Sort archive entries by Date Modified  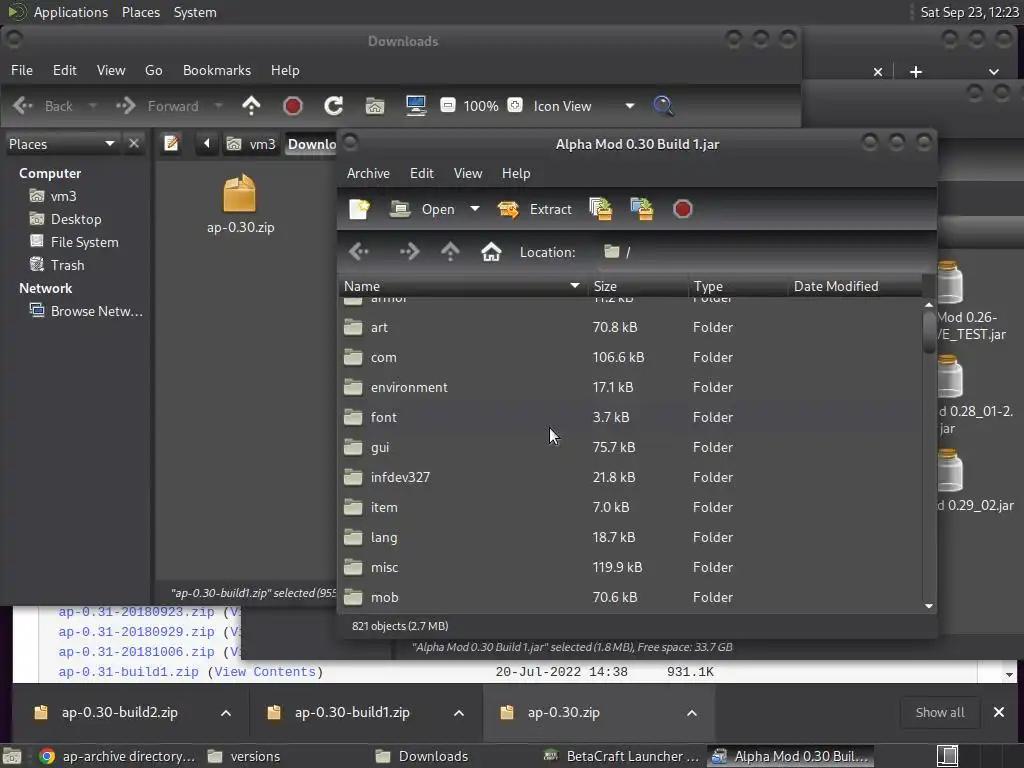[x=854, y=286]
